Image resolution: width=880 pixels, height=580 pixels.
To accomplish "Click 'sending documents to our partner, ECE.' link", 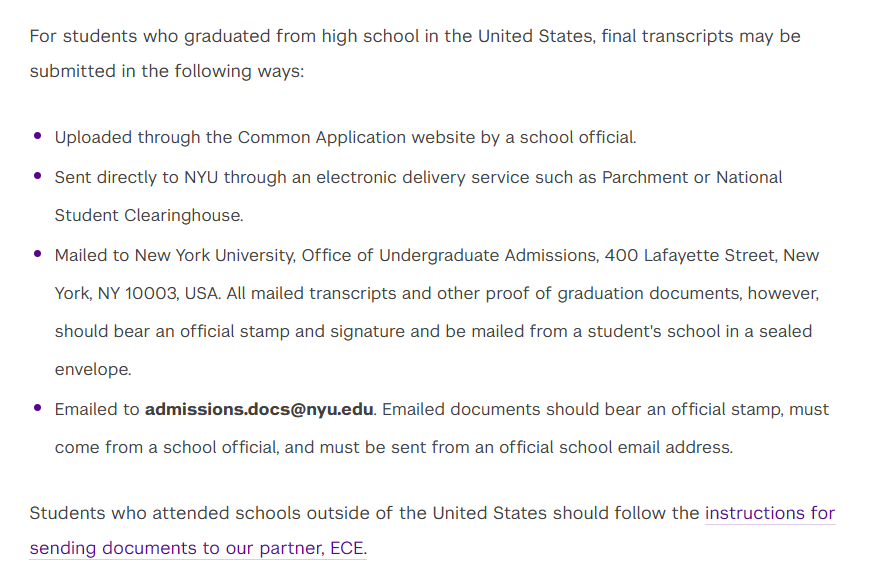I will [x=198, y=548].
